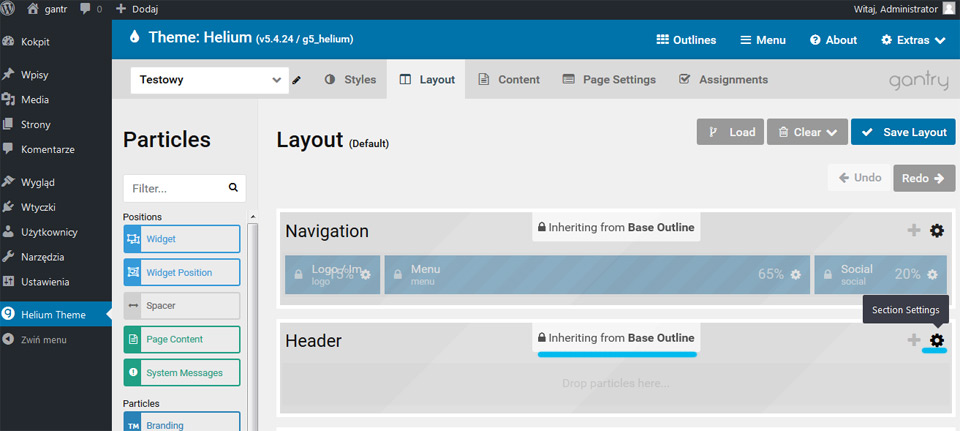The image size is (960, 431).
Task: Click Navigation Inheriting from Base Outline badge
Action: pos(616,227)
